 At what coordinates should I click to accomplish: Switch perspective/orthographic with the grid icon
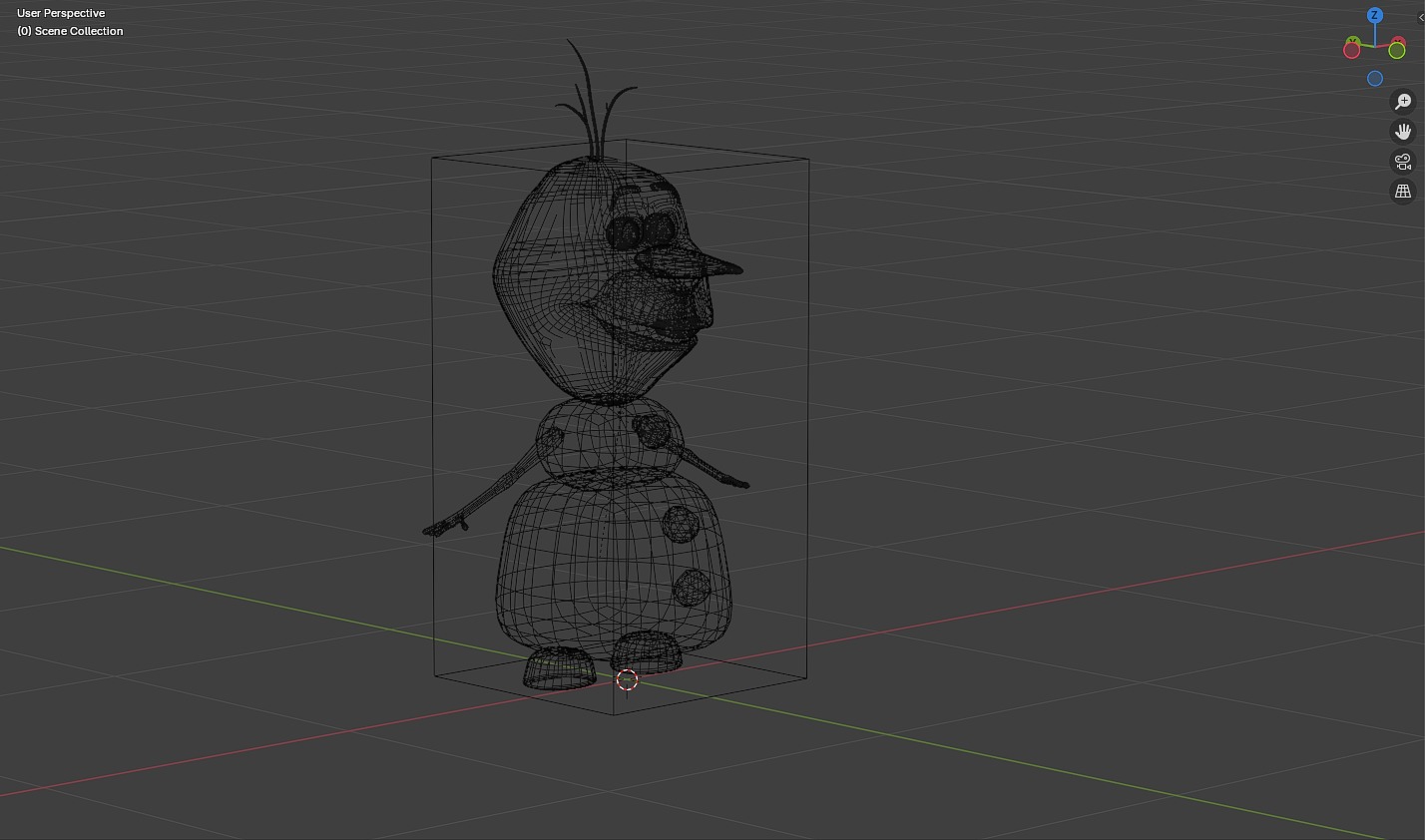coord(1403,192)
